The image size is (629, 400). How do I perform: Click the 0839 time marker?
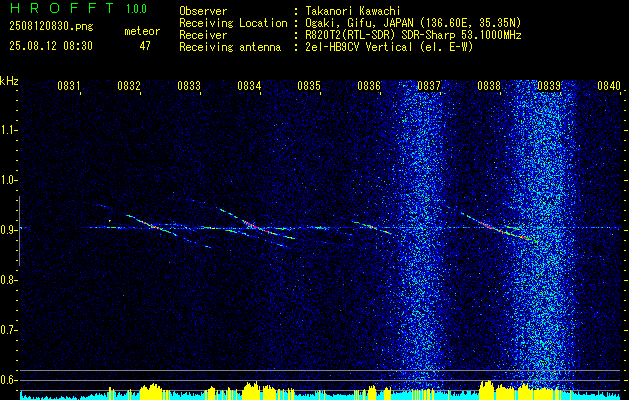[549, 85]
